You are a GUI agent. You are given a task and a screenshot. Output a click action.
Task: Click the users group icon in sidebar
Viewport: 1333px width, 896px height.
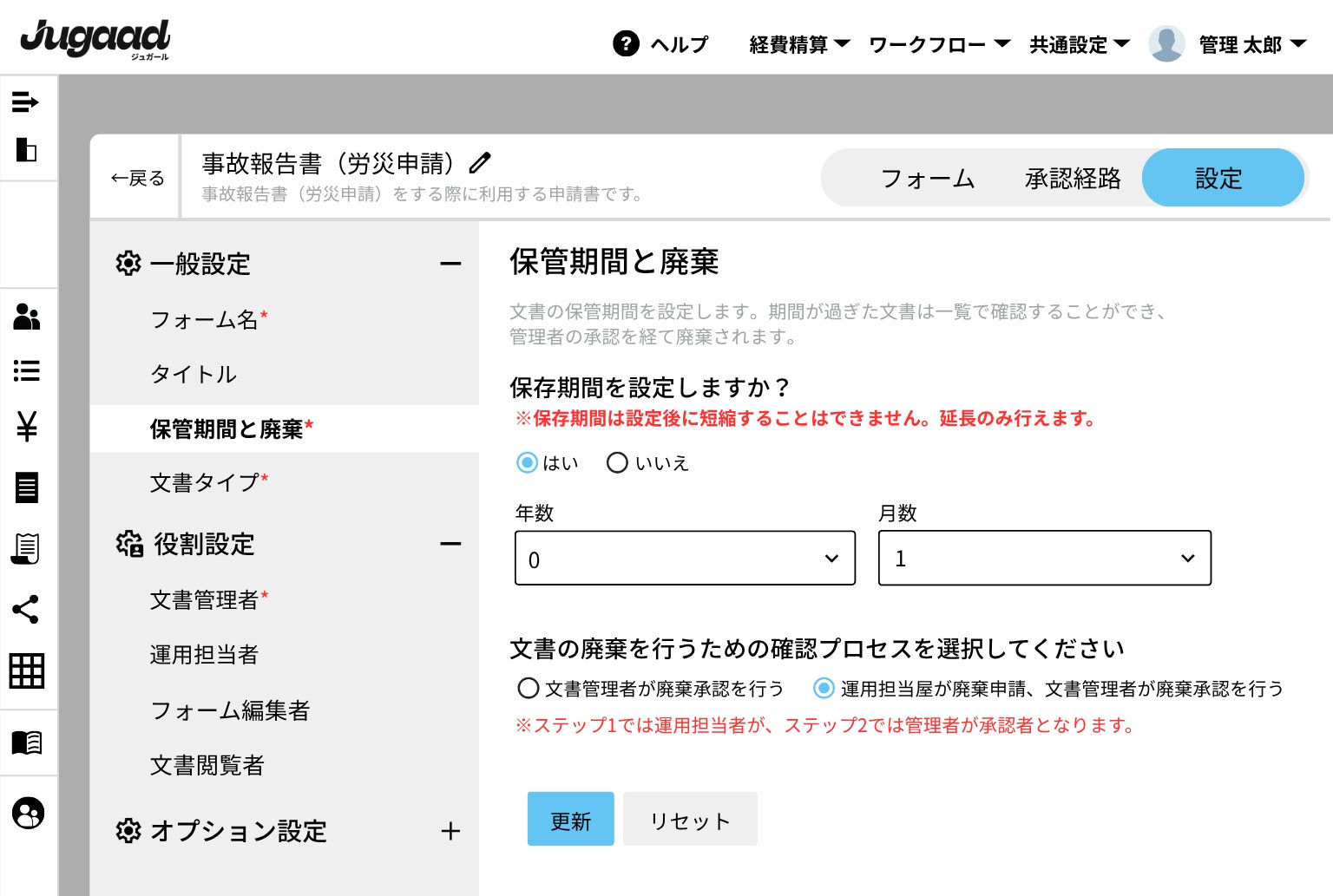tap(27, 317)
